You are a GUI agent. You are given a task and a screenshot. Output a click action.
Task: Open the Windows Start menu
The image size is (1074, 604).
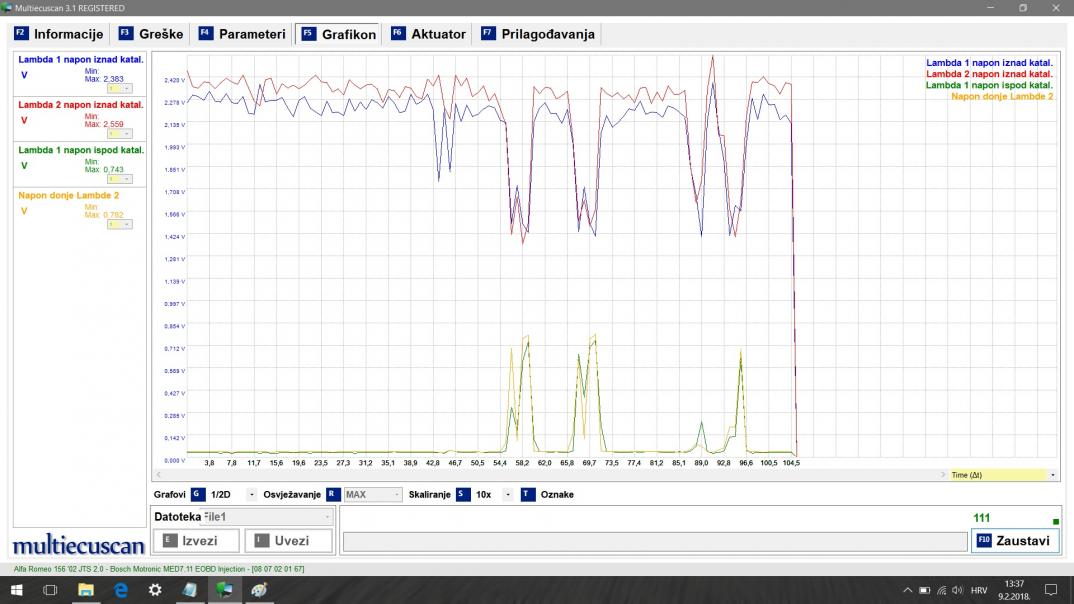point(16,590)
